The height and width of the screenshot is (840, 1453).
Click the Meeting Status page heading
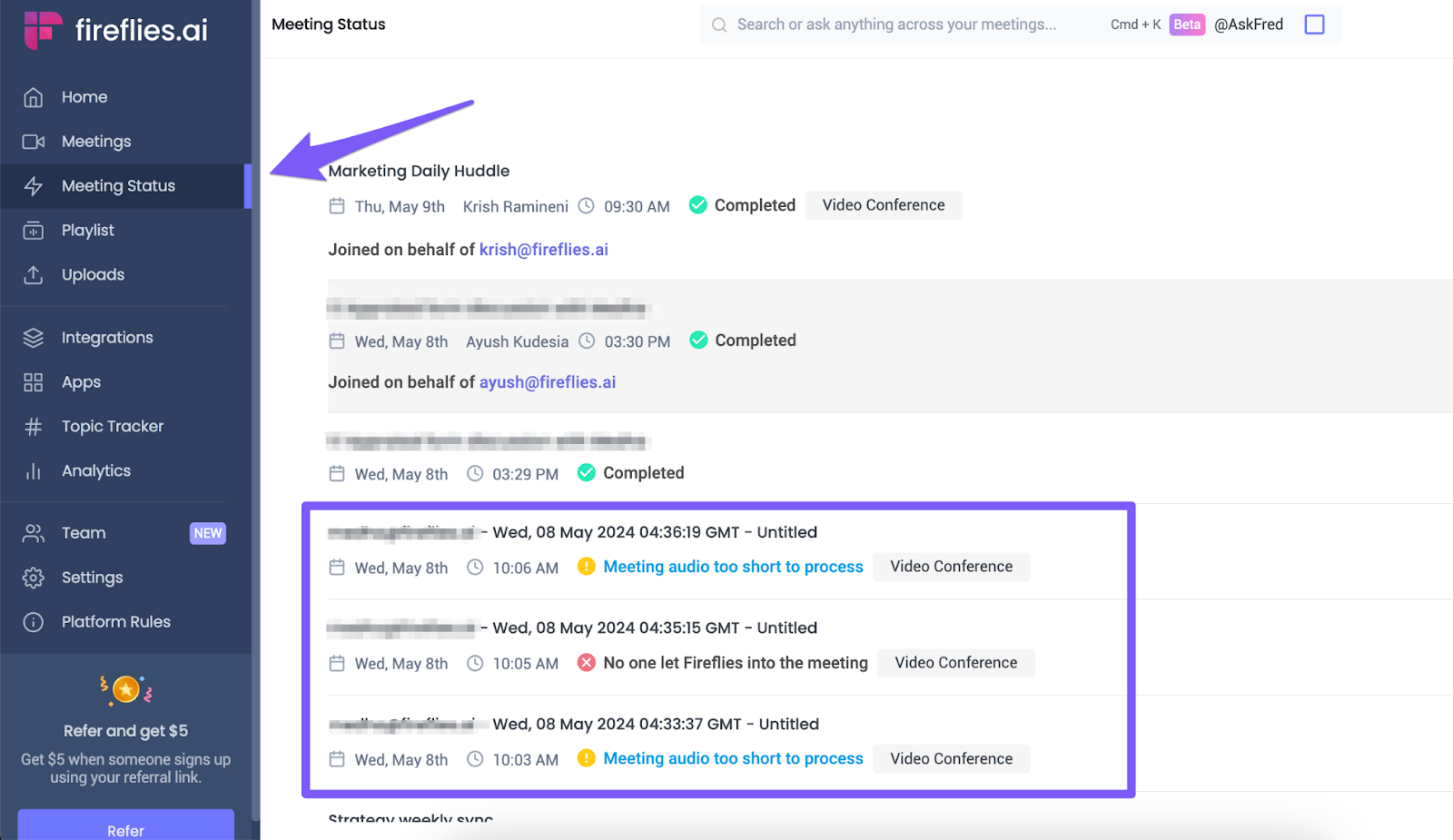coord(329,25)
